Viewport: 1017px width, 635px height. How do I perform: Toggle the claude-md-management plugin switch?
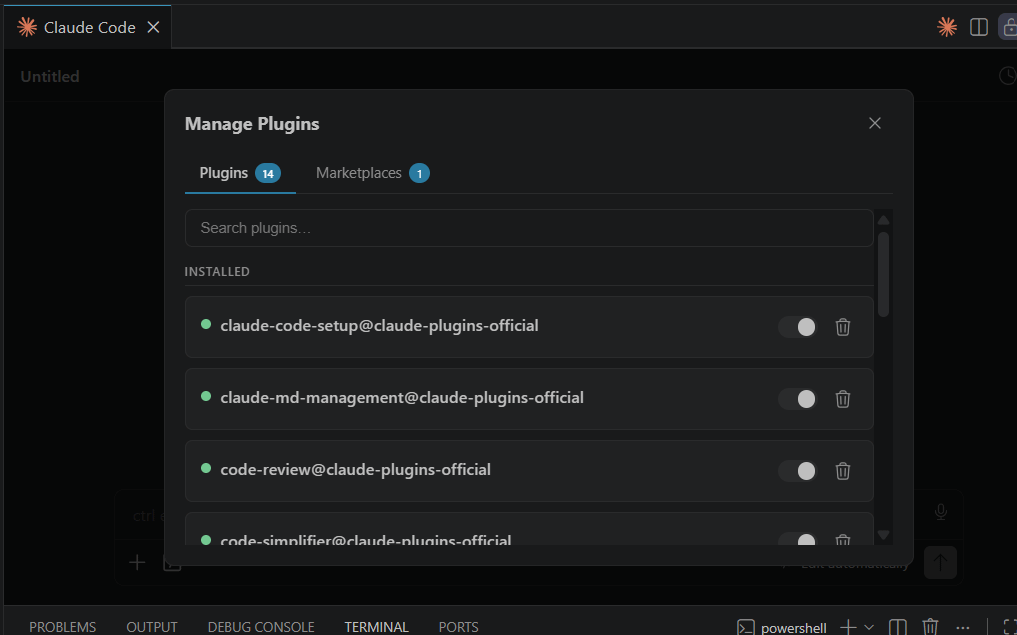(797, 399)
